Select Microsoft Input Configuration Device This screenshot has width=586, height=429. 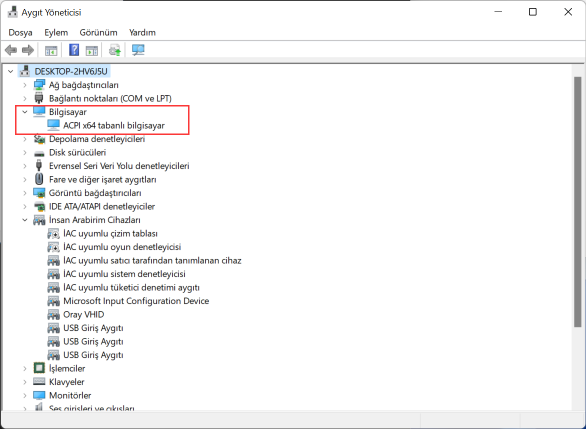click(136, 301)
